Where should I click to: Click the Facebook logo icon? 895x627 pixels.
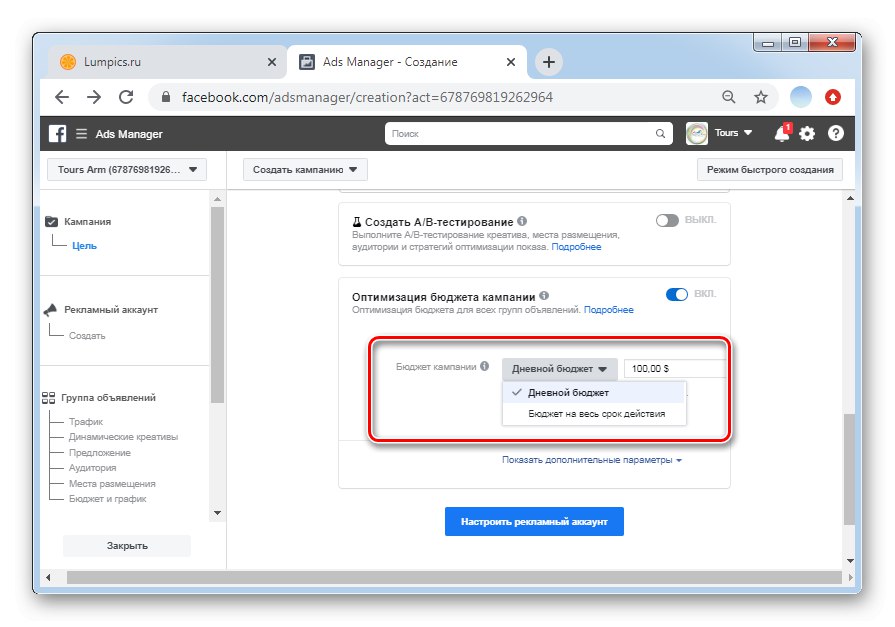point(57,134)
